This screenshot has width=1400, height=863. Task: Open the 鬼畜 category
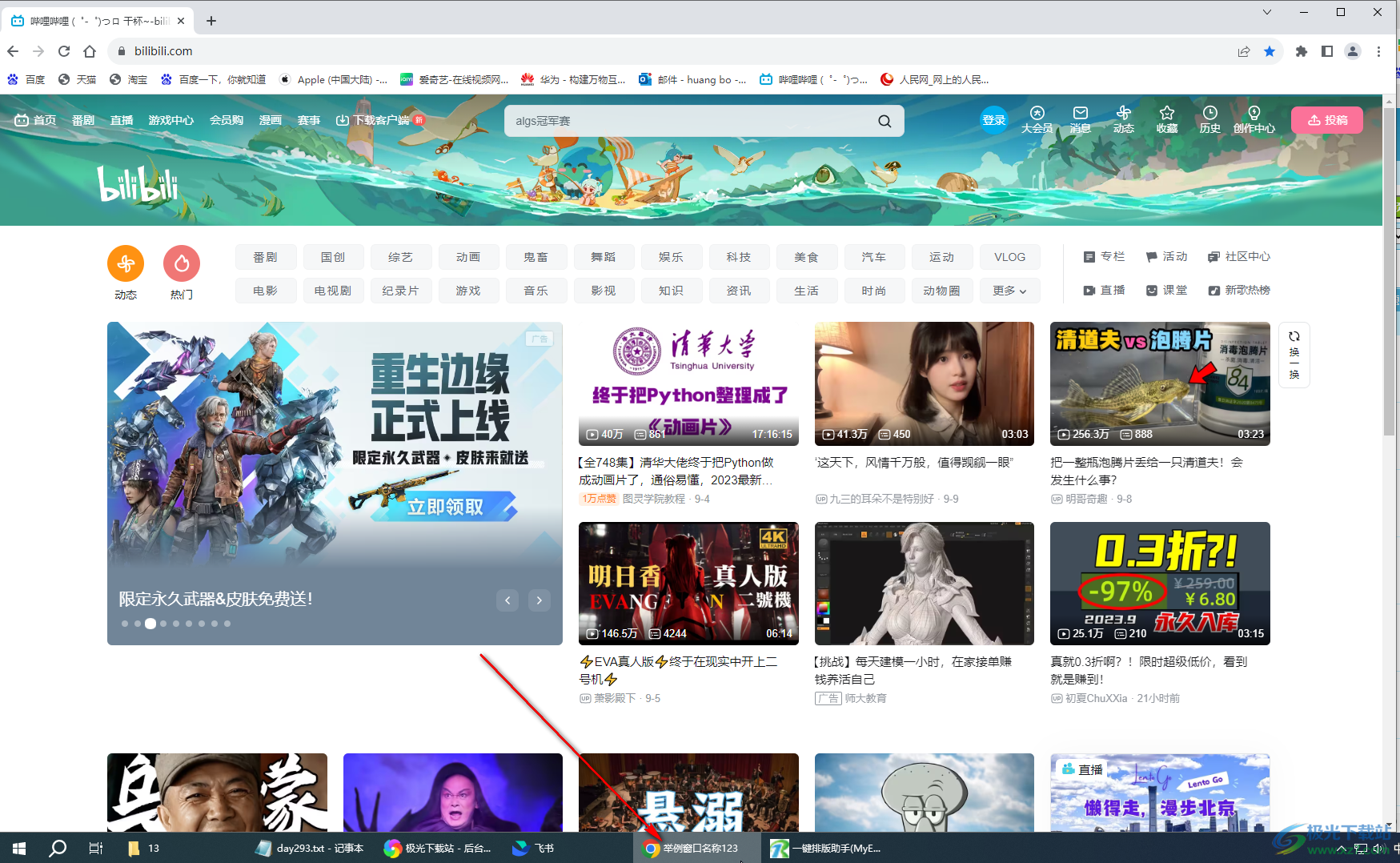pyautogui.click(x=536, y=257)
